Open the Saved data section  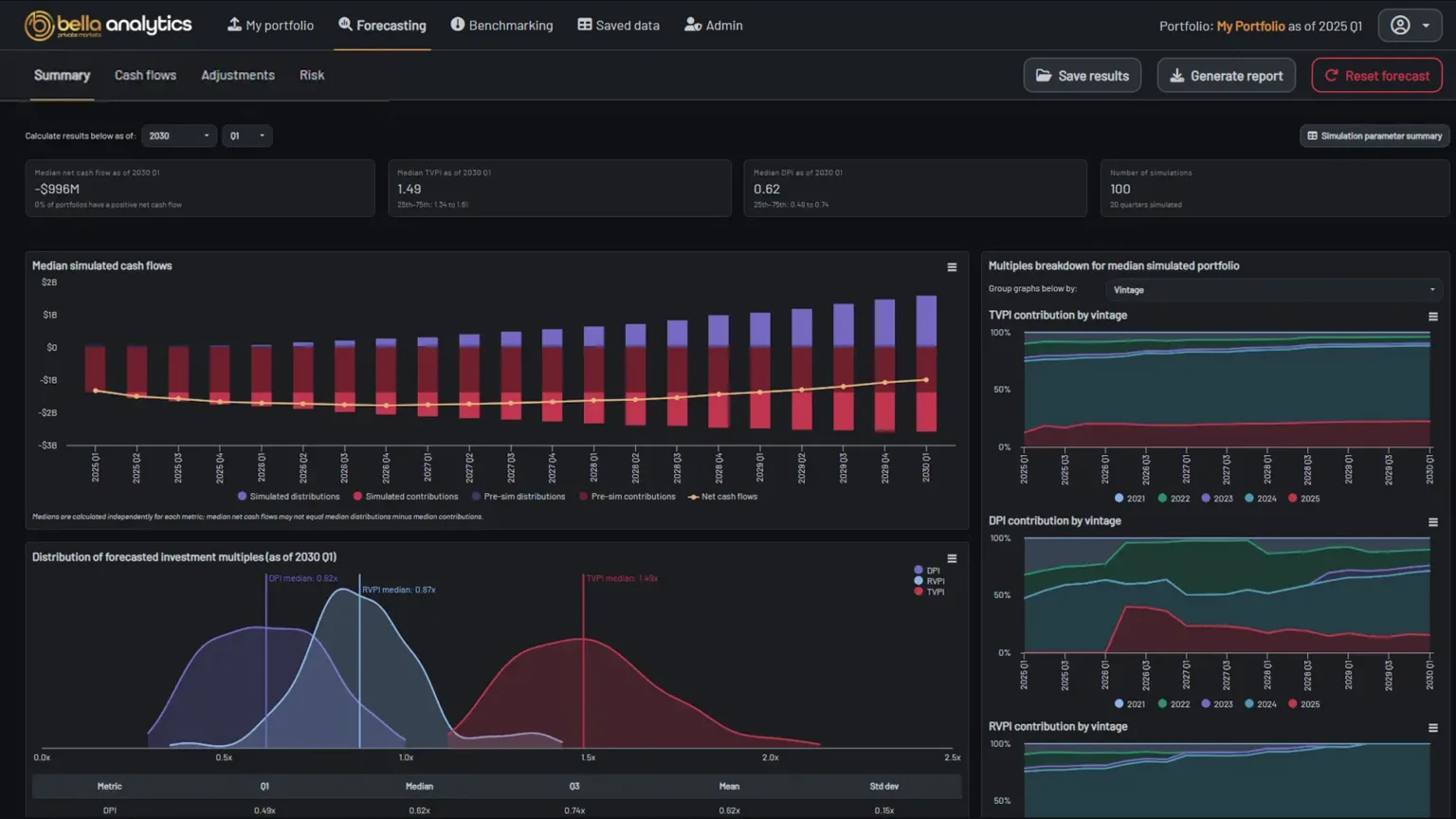(x=618, y=26)
